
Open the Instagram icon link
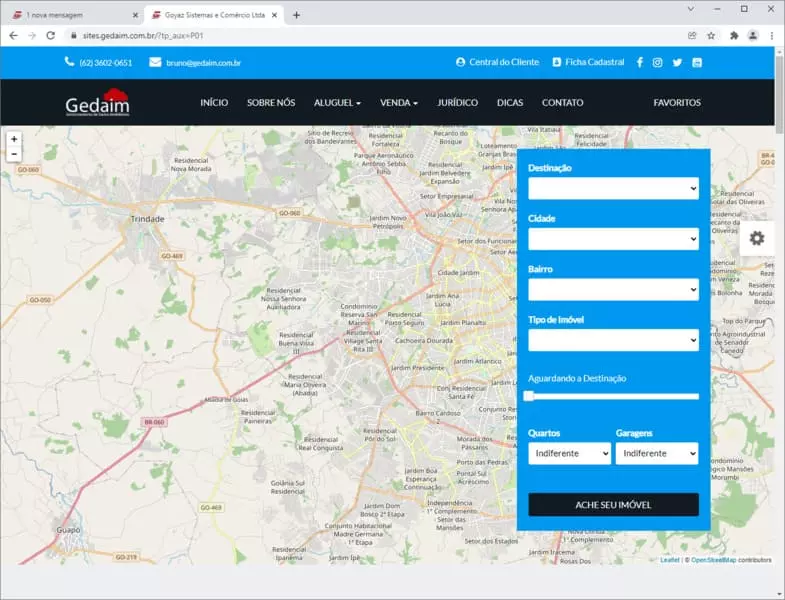pos(657,62)
